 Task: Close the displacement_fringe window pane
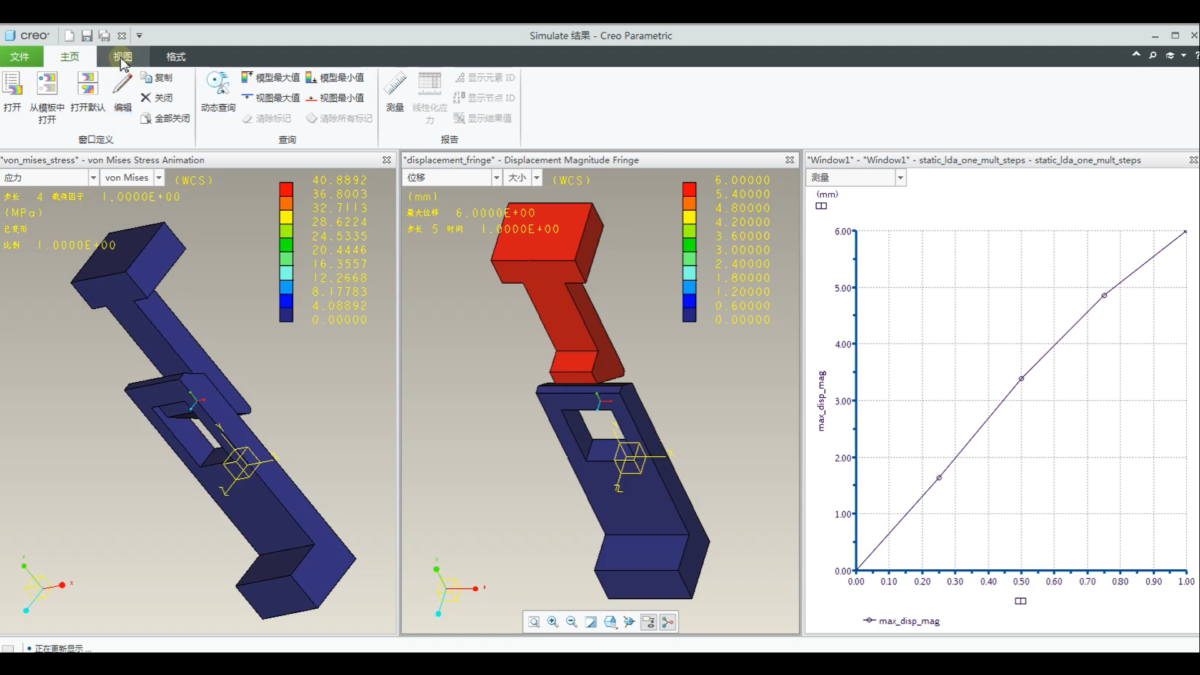click(x=790, y=160)
